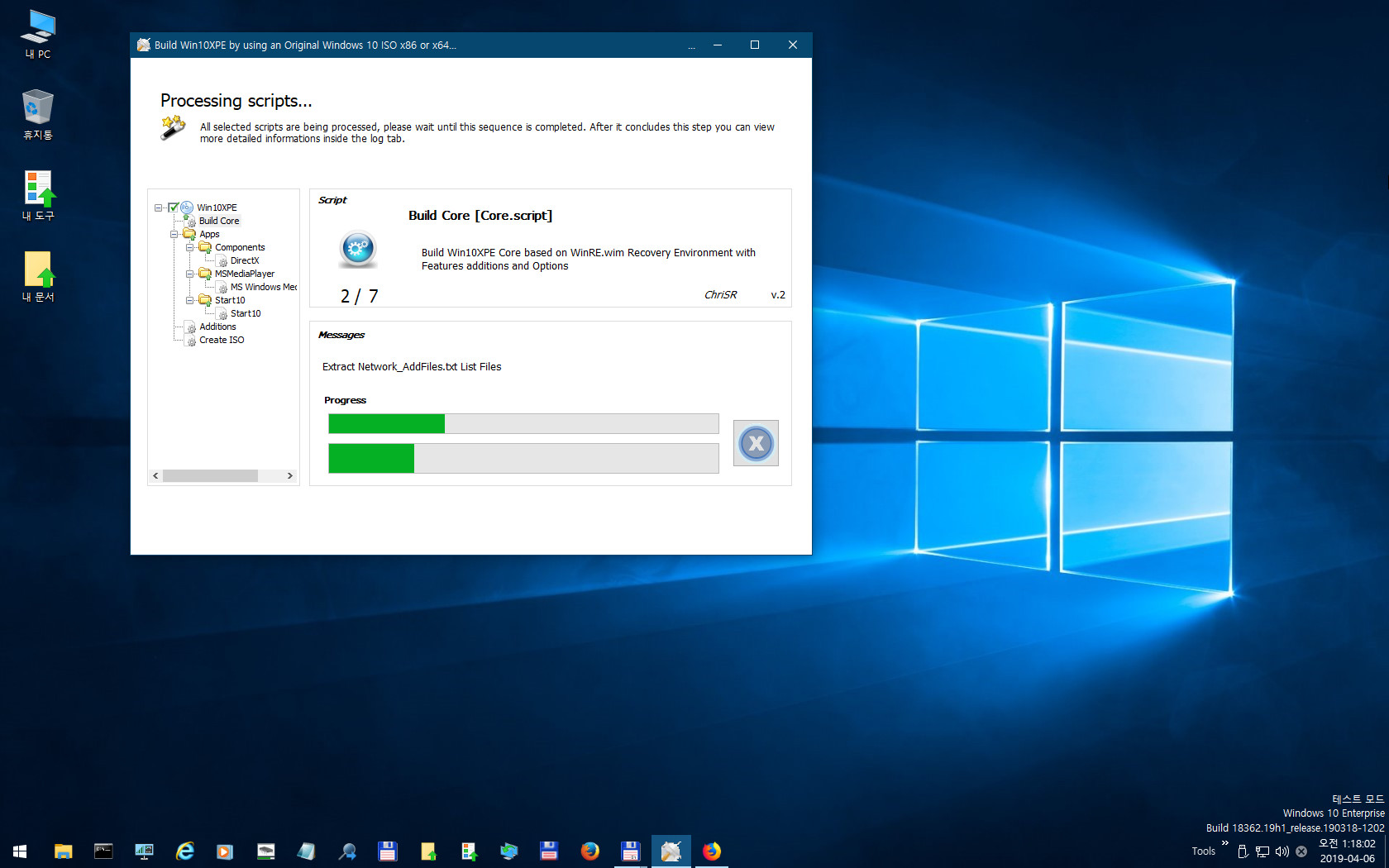Select the Components folder in tree
Image resolution: width=1389 pixels, height=868 pixels.
(240, 247)
